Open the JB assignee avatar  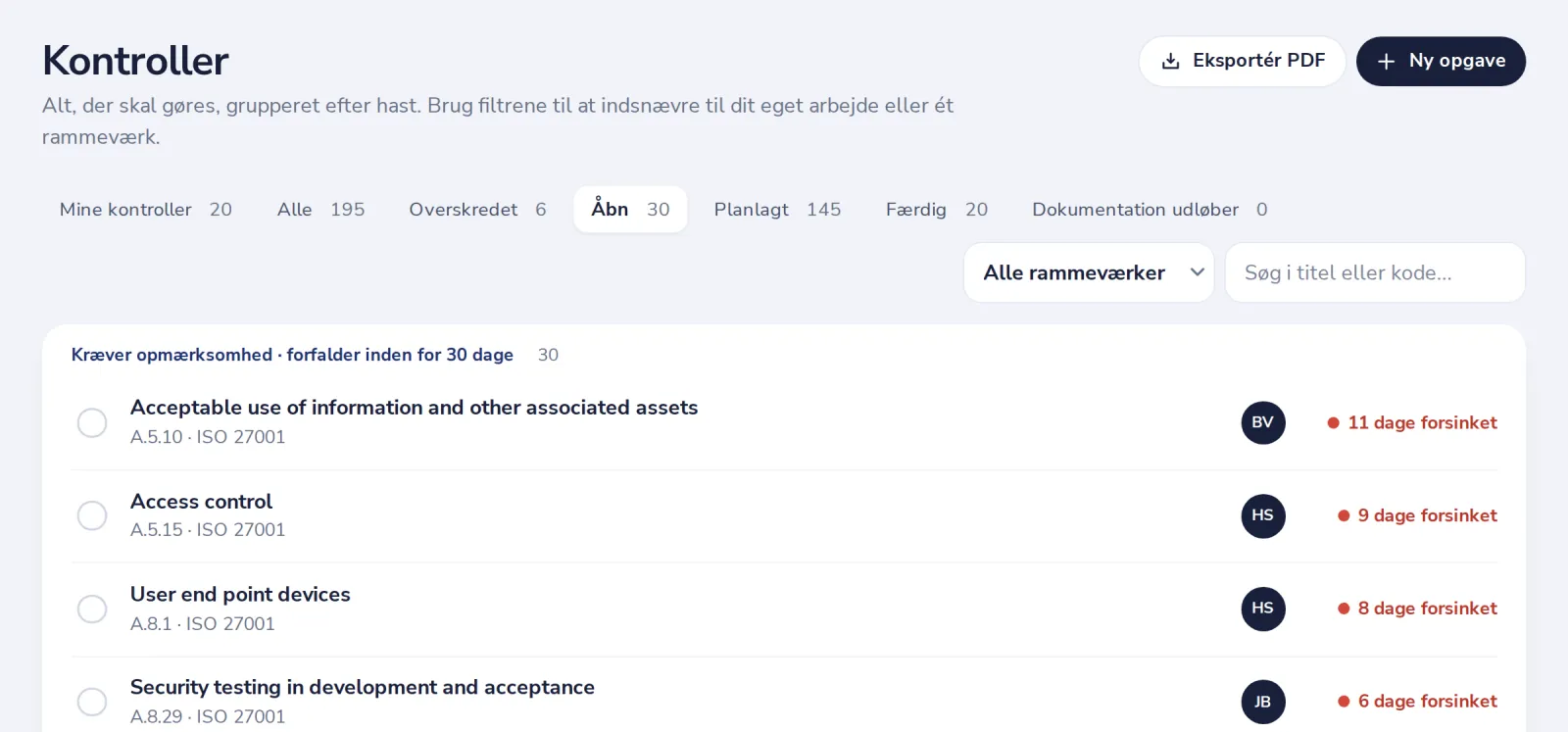pyautogui.click(x=1263, y=702)
